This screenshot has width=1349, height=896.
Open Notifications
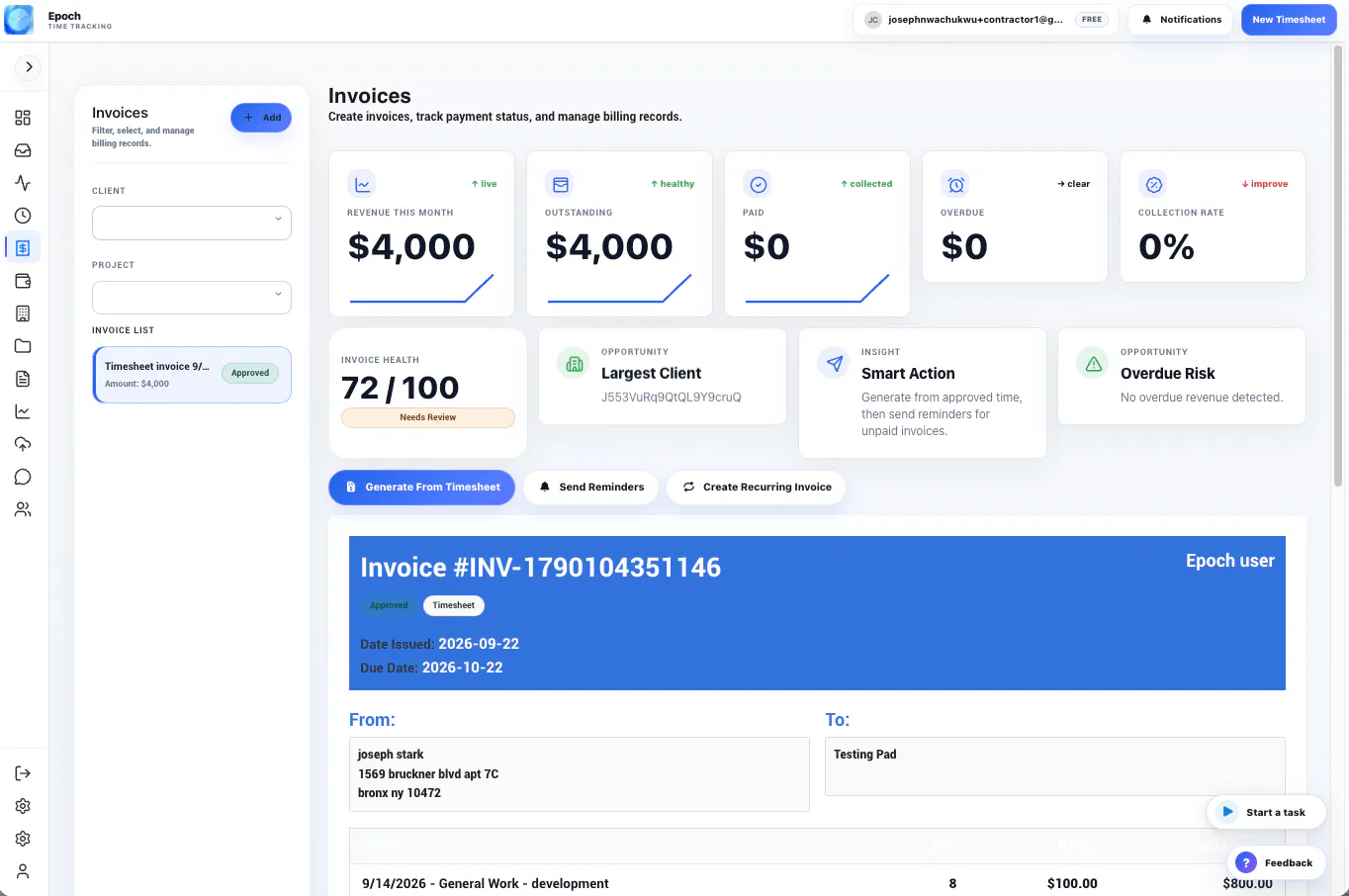pos(1181,20)
